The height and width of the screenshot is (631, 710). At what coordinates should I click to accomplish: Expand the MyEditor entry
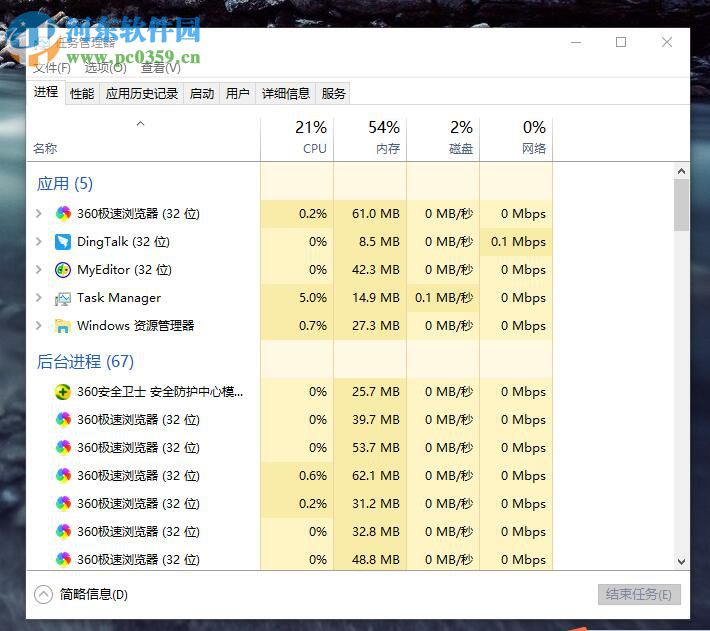[x=39, y=270]
